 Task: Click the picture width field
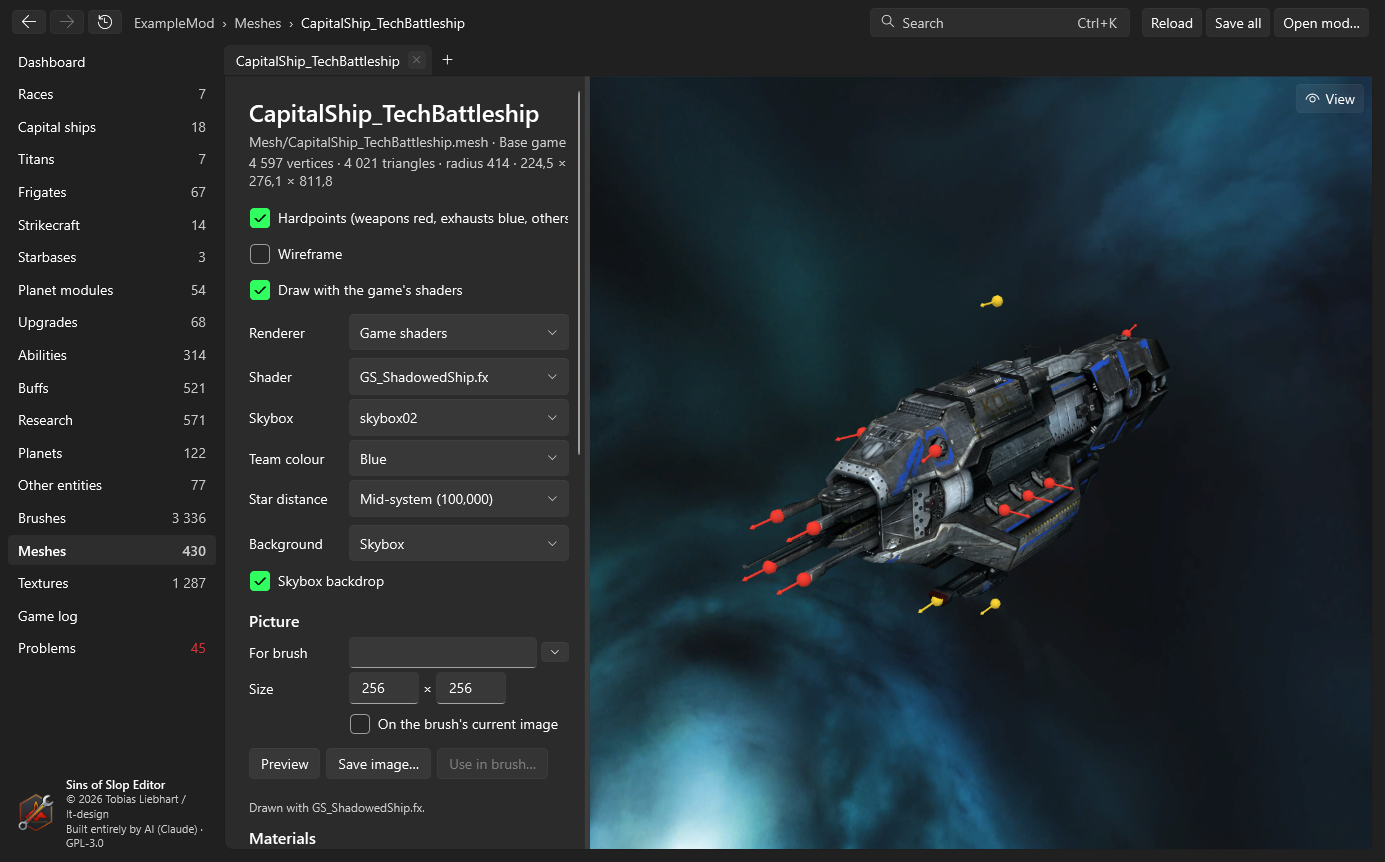[x=384, y=688]
